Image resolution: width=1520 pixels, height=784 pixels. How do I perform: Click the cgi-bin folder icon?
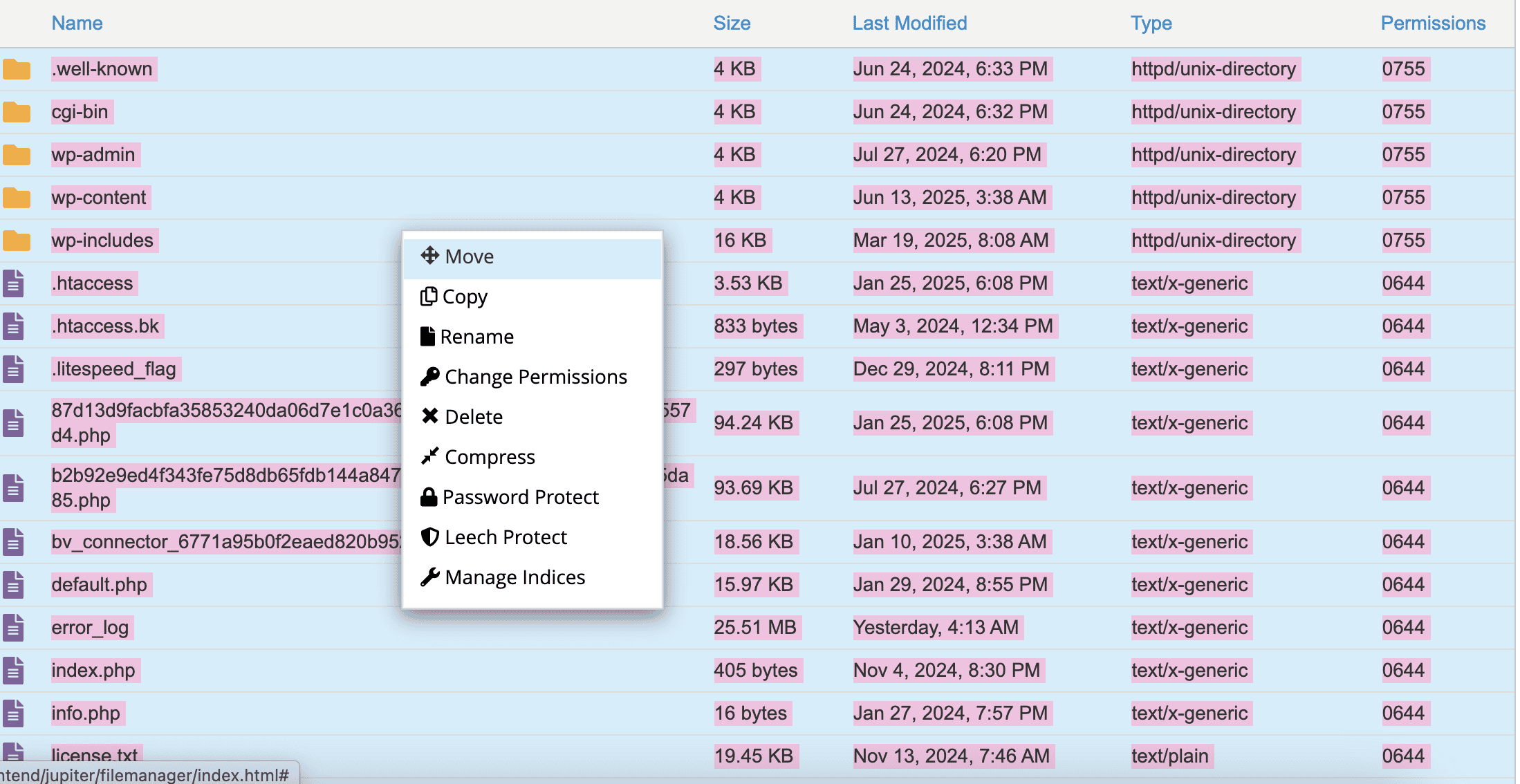click(x=17, y=112)
